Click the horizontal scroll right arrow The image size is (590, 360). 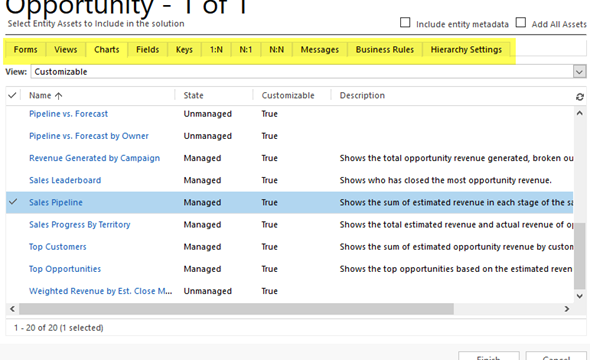(x=567, y=309)
